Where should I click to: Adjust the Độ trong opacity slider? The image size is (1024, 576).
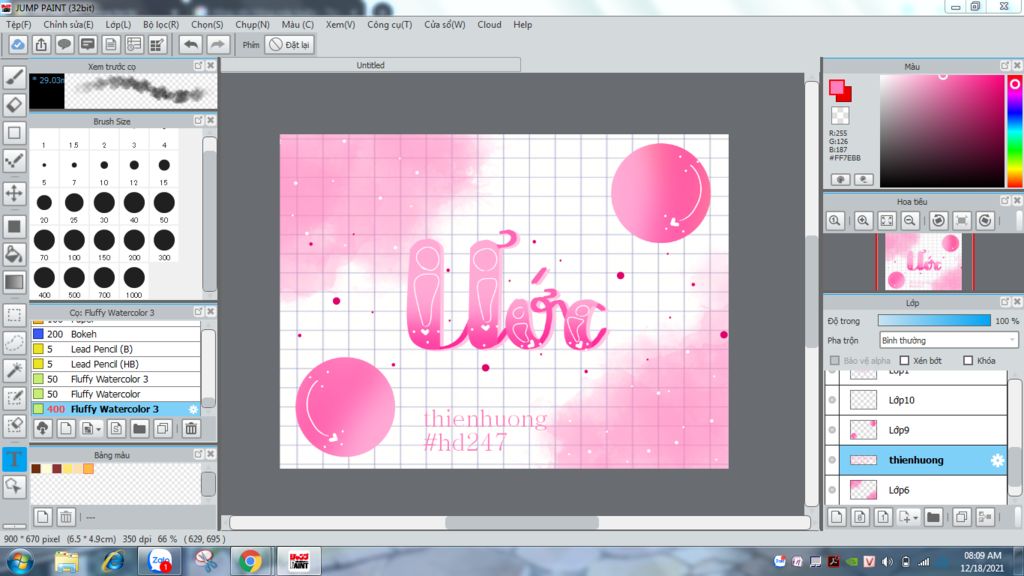[x=934, y=321]
